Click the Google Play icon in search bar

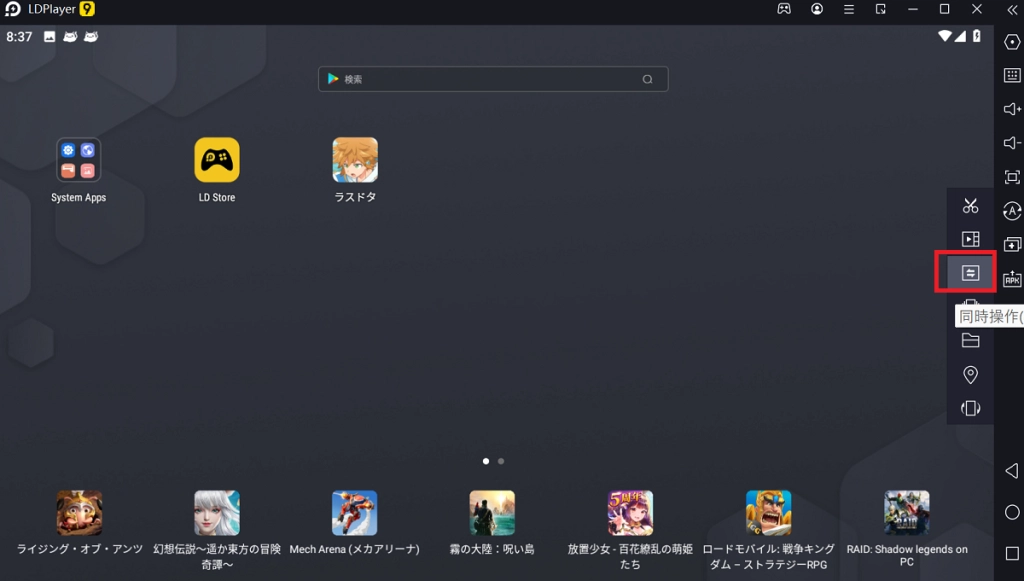click(x=333, y=79)
